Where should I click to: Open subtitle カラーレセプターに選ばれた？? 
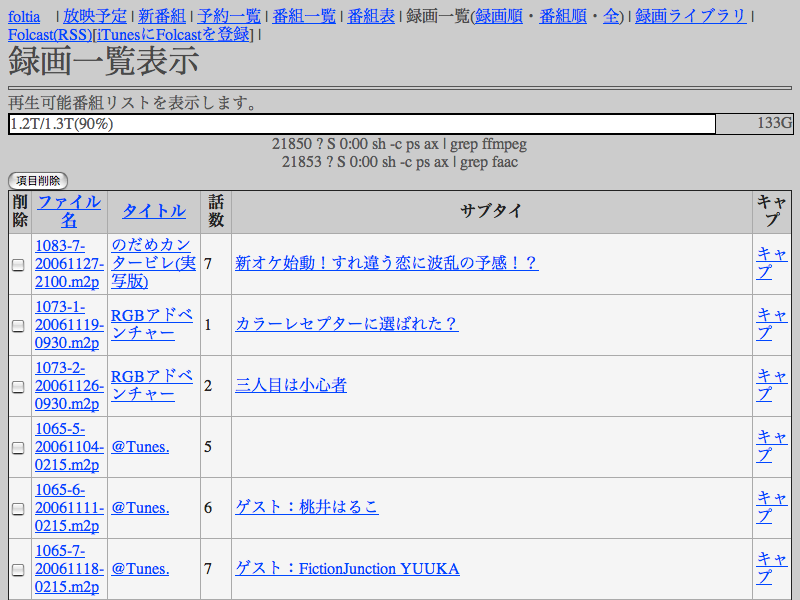(346, 324)
